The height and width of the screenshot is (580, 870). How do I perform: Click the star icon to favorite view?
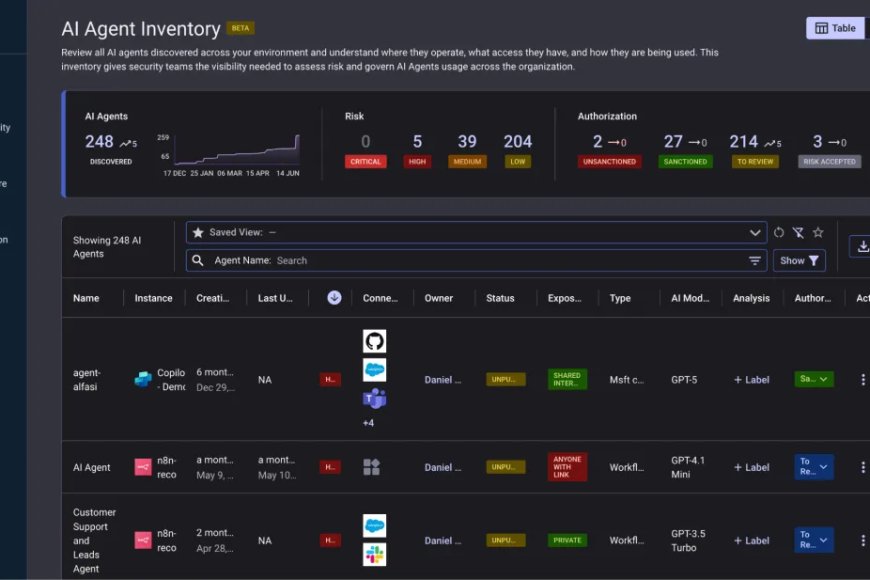(818, 233)
